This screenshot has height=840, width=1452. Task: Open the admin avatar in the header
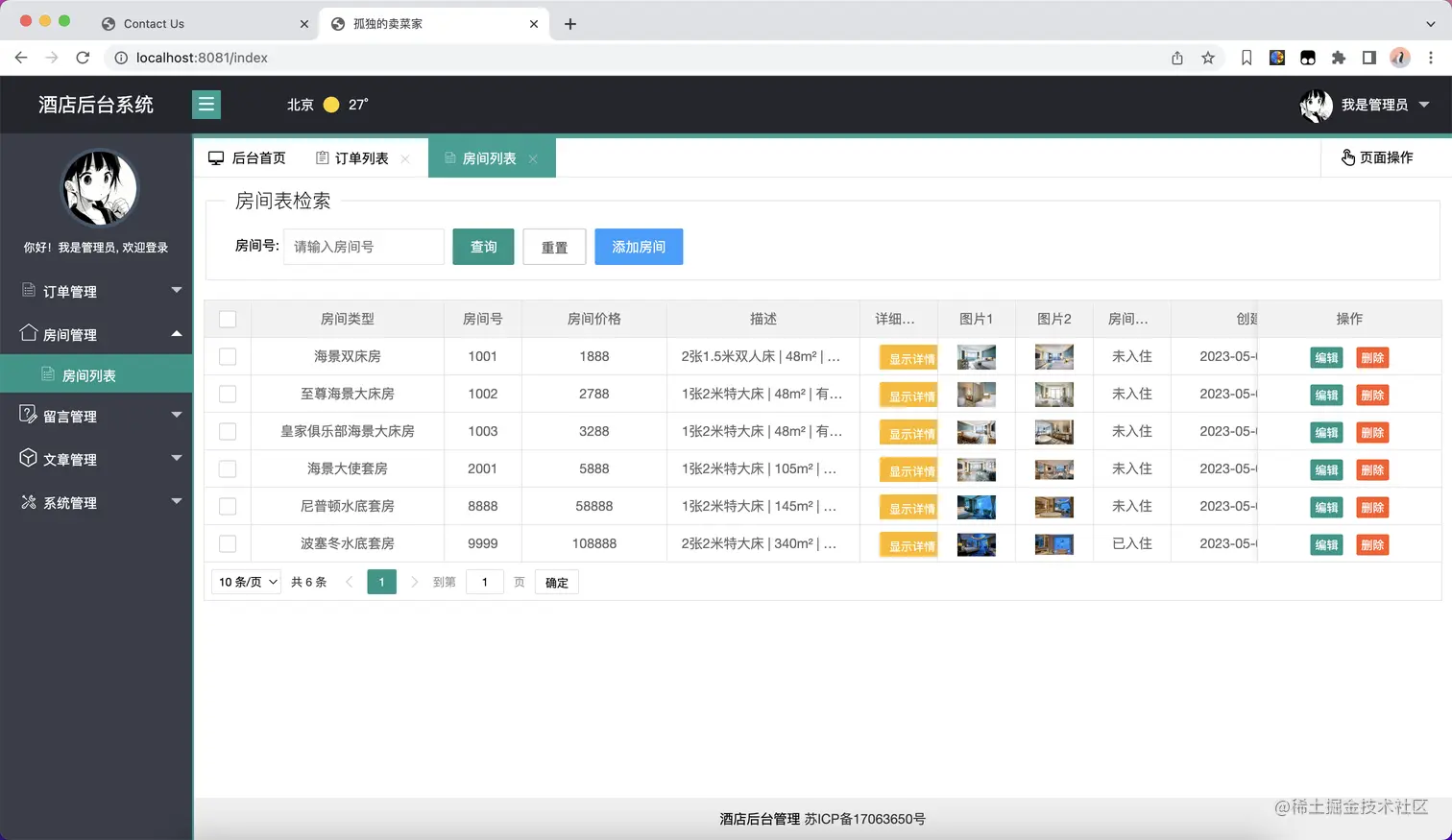(x=1316, y=106)
